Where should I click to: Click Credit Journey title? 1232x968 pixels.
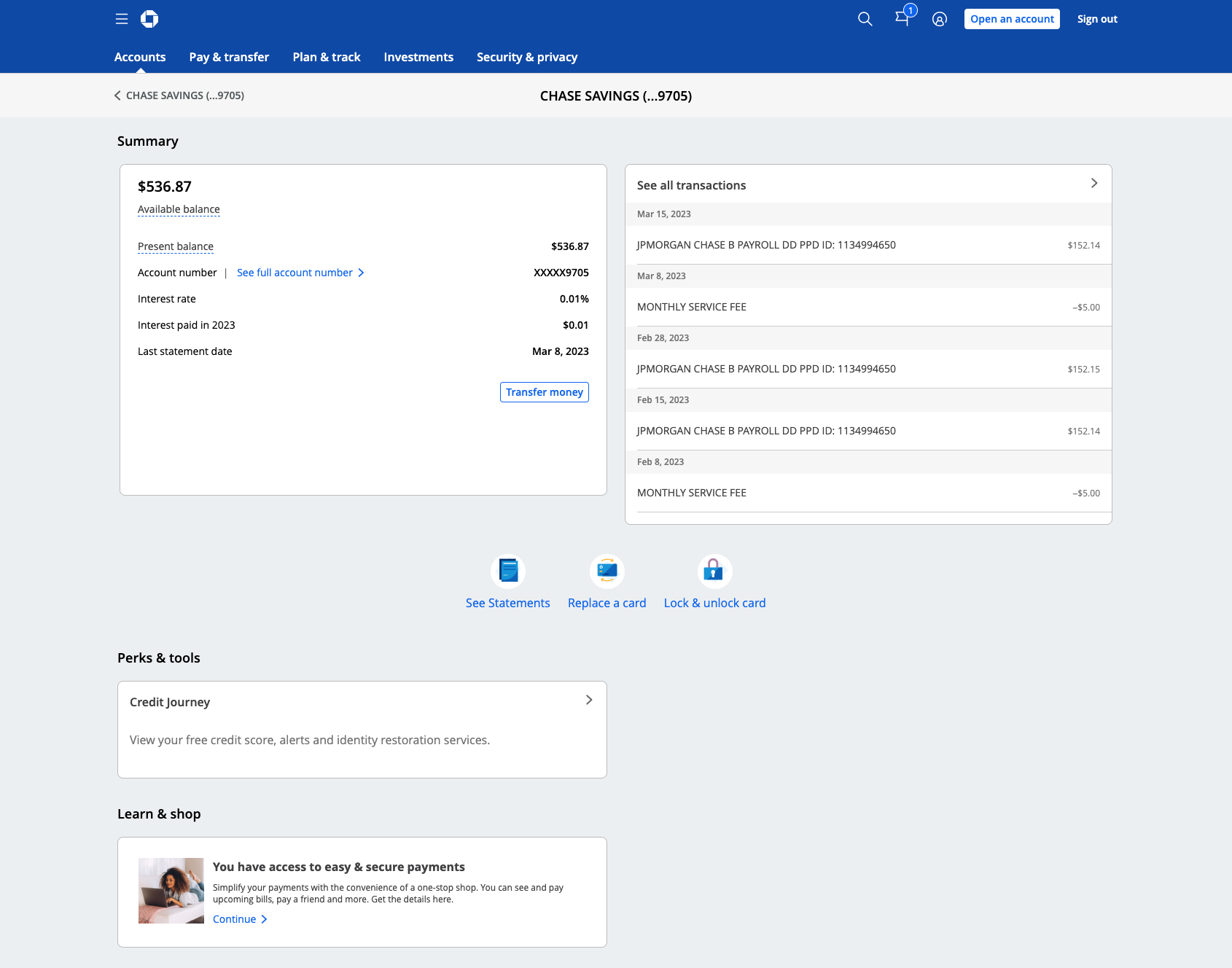(x=170, y=702)
